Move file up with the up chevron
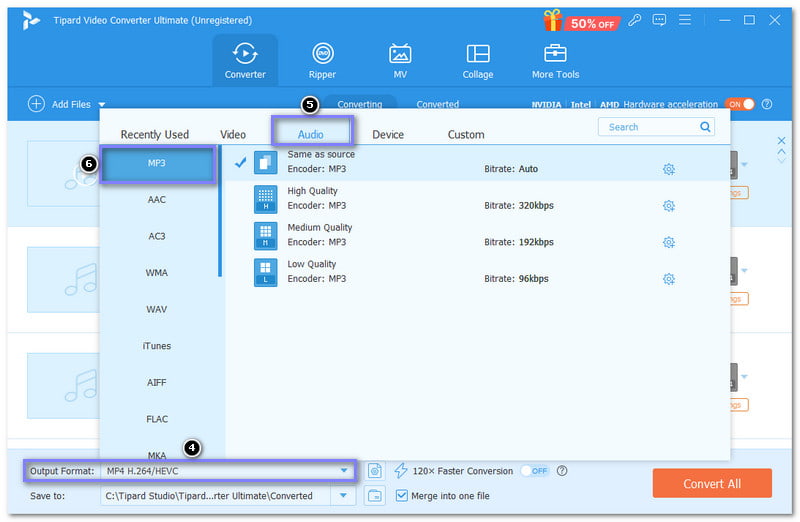Viewport: 800px width, 522px height. (781, 152)
